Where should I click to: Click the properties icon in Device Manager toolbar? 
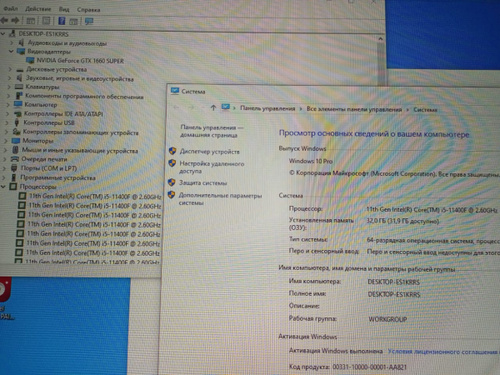(46, 21)
